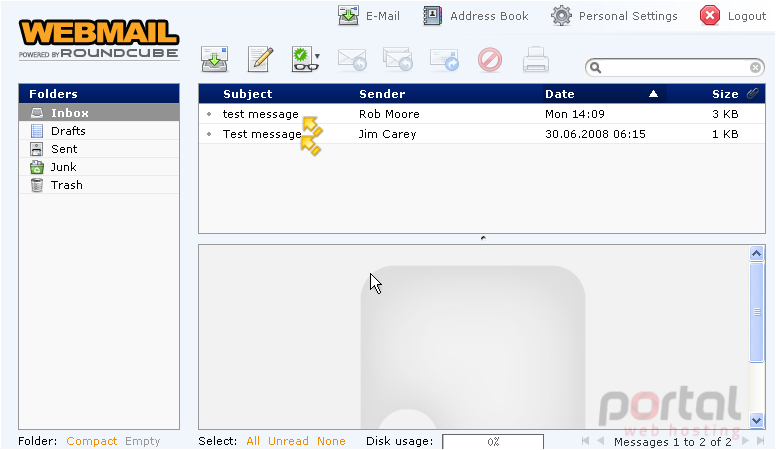Click the preview scrollbar down arrow
Image resolution: width=776 pixels, height=450 pixels.
[756, 420]
